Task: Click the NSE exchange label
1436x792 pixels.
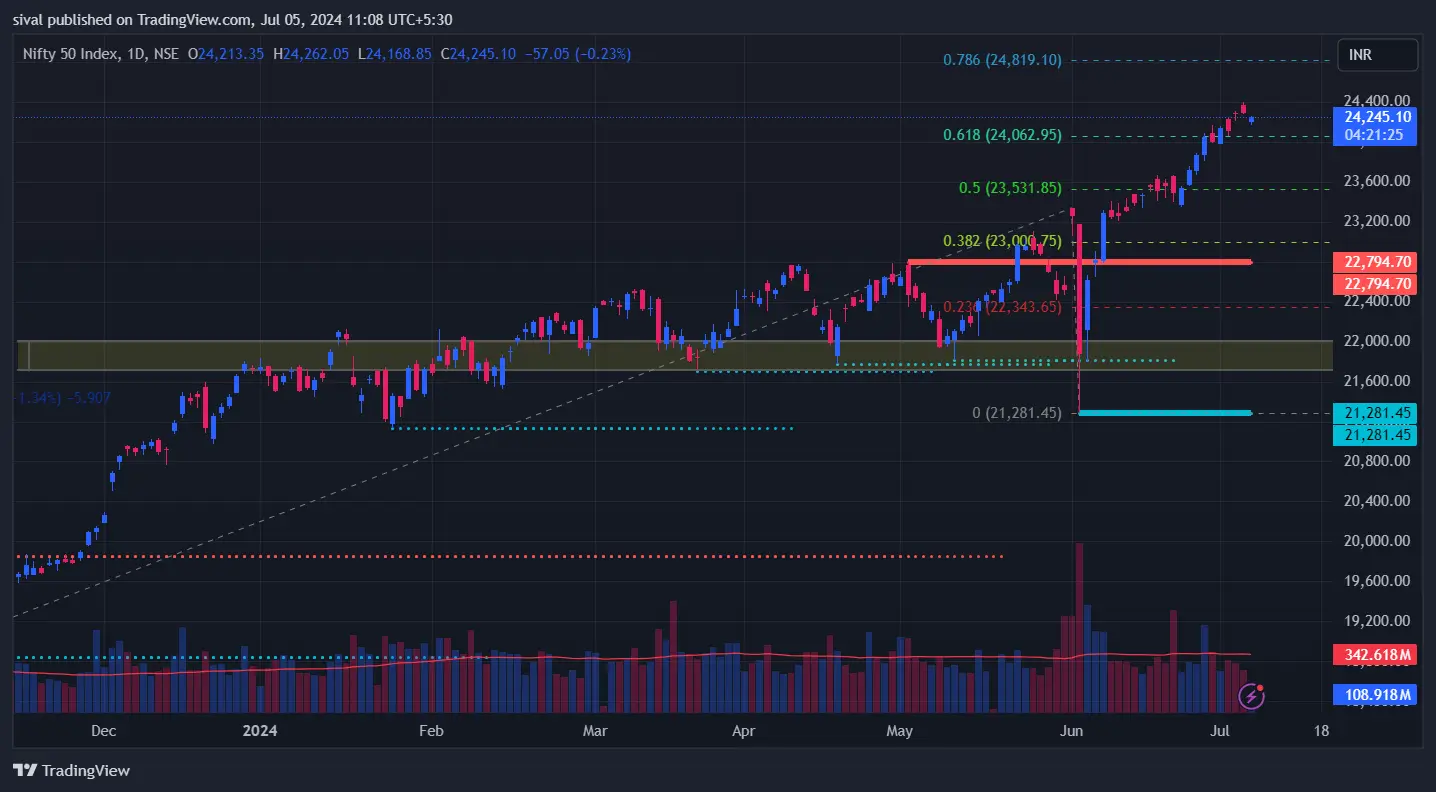Action: (x=165, y=54)
